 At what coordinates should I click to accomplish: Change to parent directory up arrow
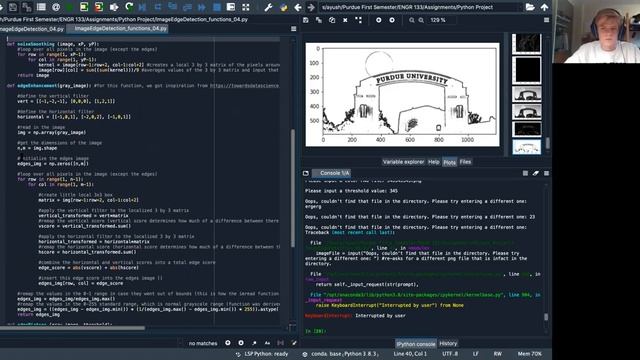pyautogui.click(x=544, y=7)
